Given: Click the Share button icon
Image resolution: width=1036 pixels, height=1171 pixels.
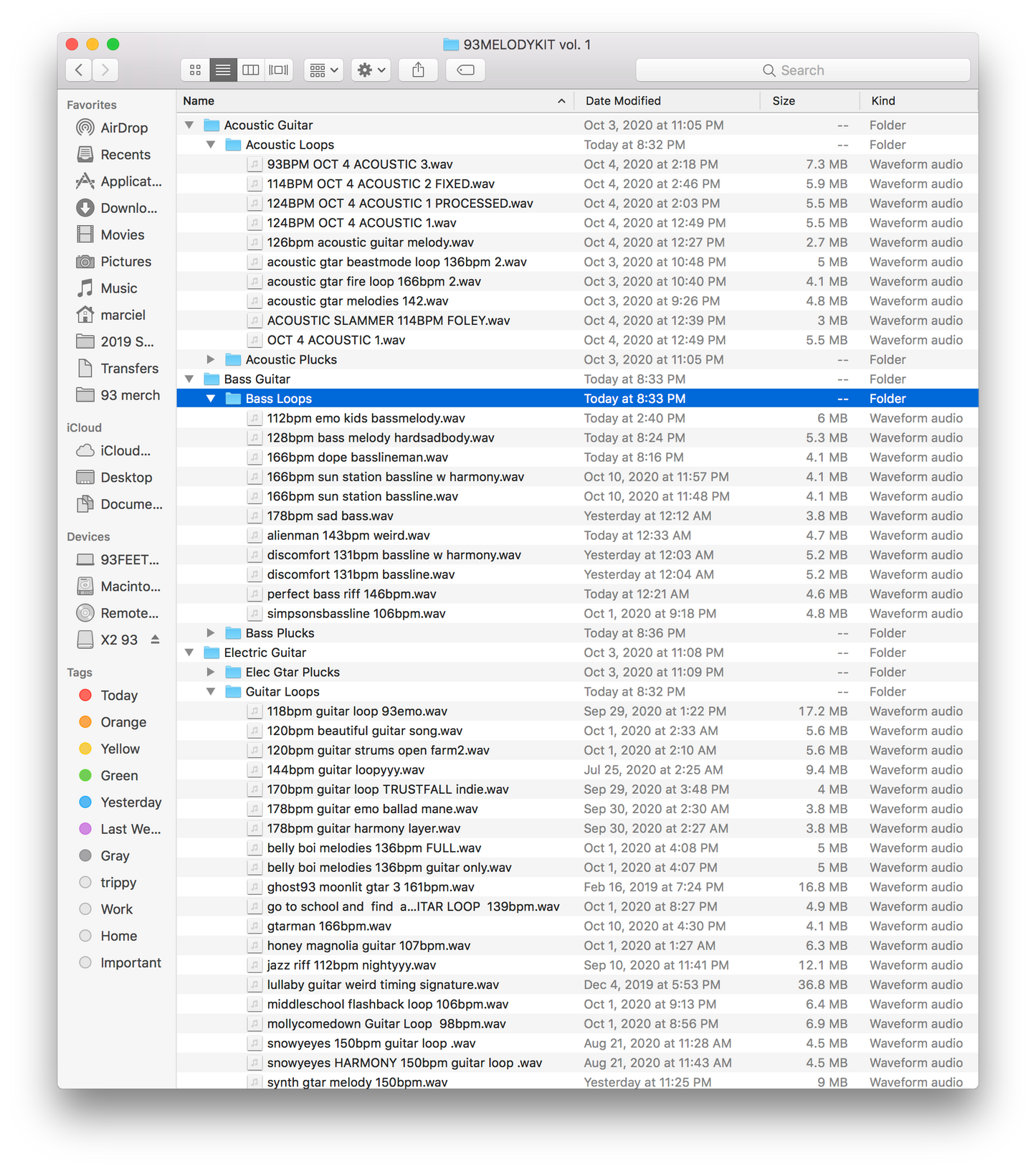Looking at the screenshot, I should [x=419, y=70].
